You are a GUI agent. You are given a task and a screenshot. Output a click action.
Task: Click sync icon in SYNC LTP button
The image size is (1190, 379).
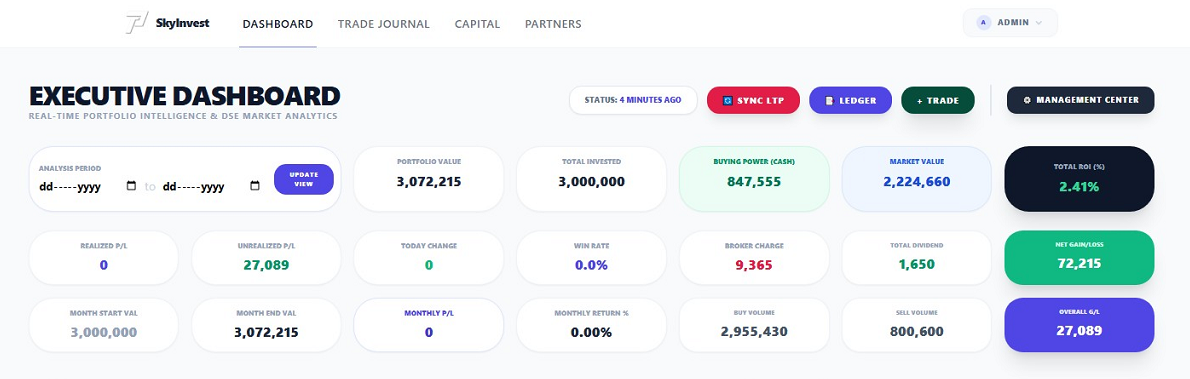pos(727,100)
